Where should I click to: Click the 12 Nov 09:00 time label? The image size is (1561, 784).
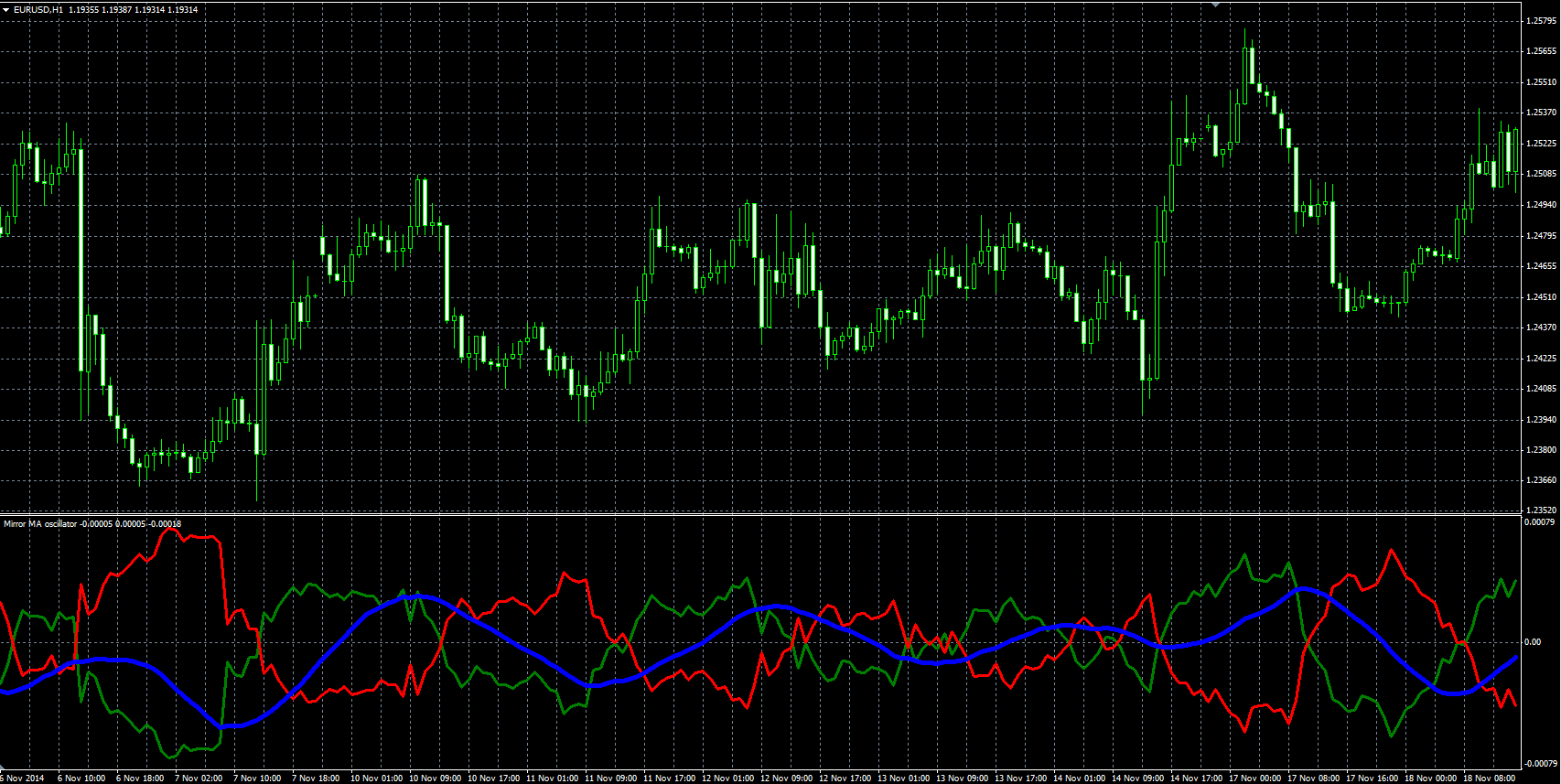pos(787,779)
